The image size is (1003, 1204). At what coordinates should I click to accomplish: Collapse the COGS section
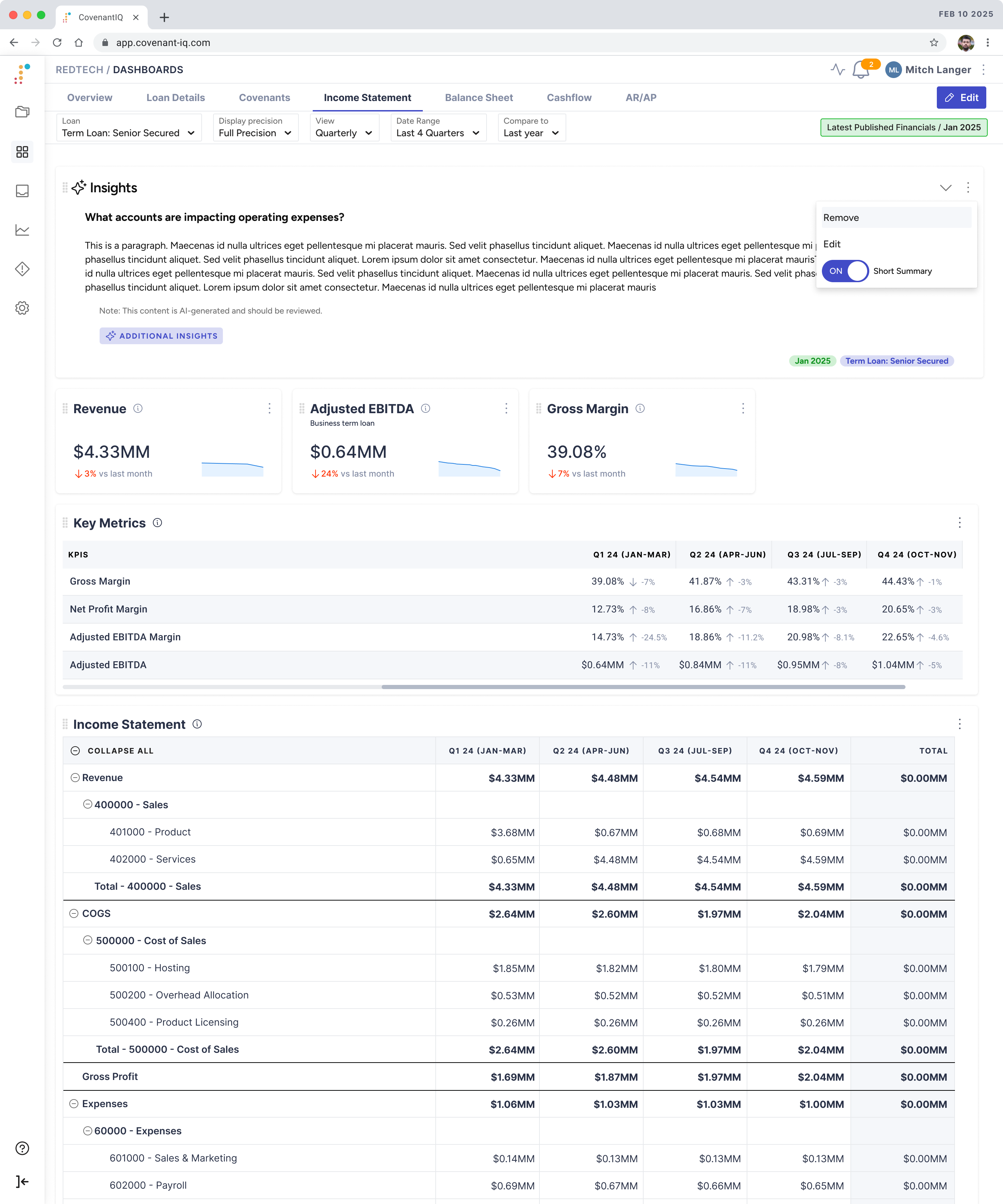(74, 913)
